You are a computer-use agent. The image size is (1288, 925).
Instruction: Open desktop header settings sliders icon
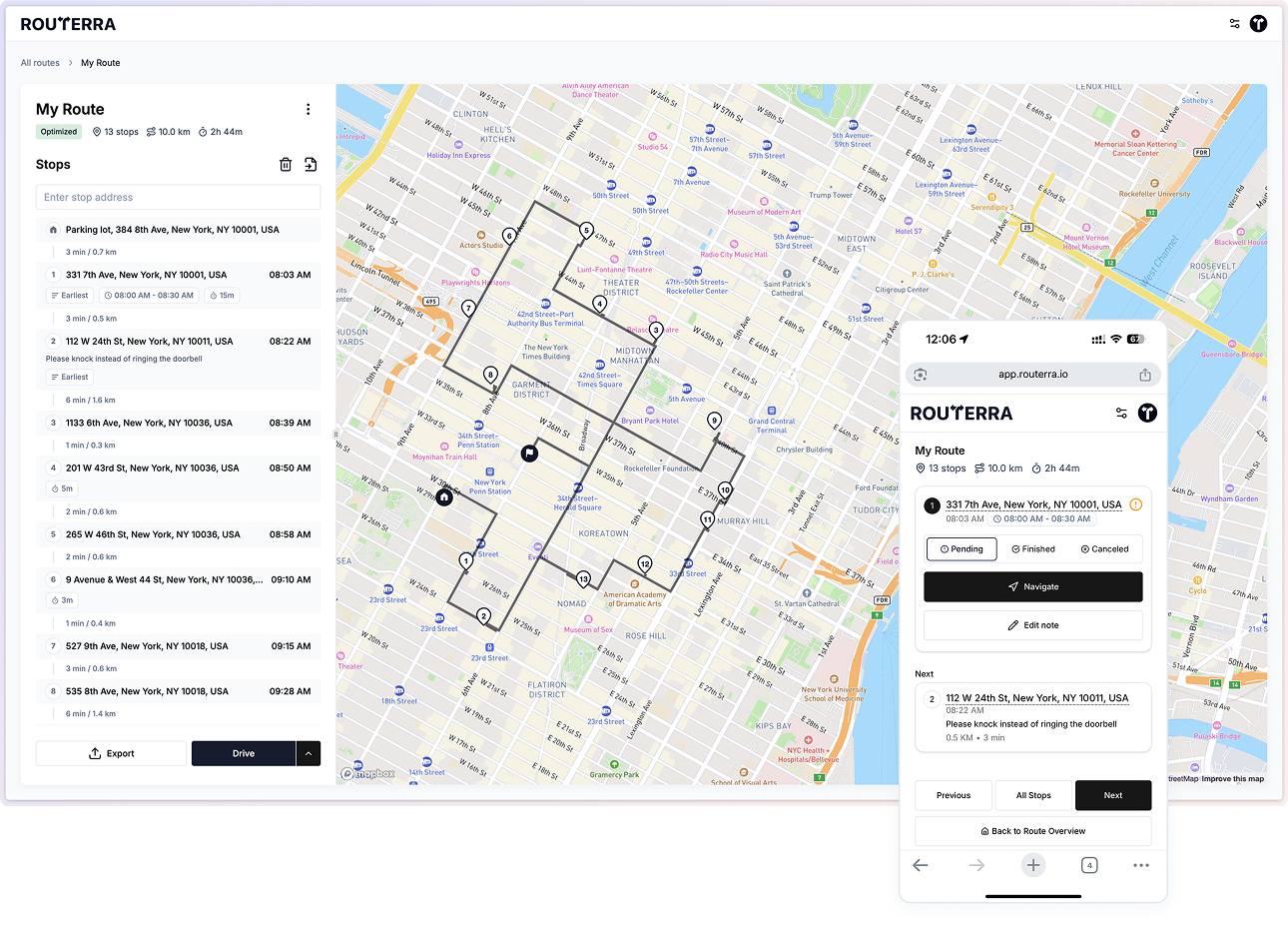pyautogui.click(x=1234, y=24)
